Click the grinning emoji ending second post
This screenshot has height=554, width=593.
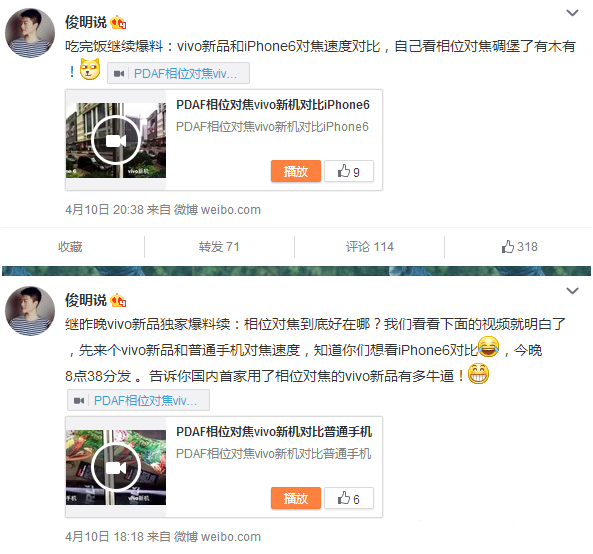click(478, 374)
